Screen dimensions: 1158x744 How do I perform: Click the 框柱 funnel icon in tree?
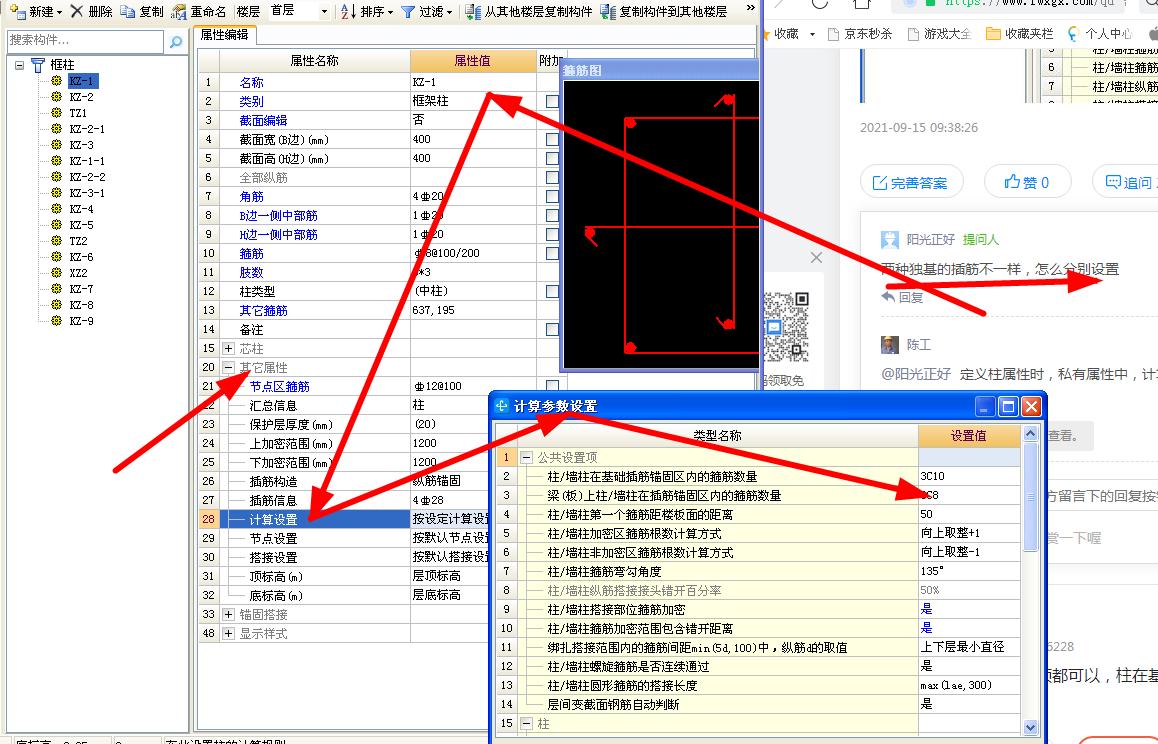38,65
